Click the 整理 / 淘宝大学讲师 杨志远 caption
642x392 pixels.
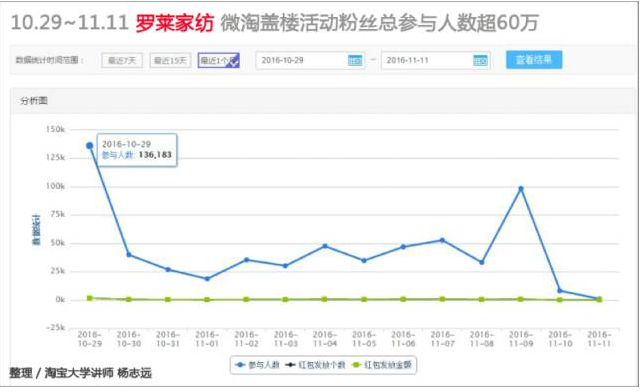pyautogui.click(x=81, y=373)
